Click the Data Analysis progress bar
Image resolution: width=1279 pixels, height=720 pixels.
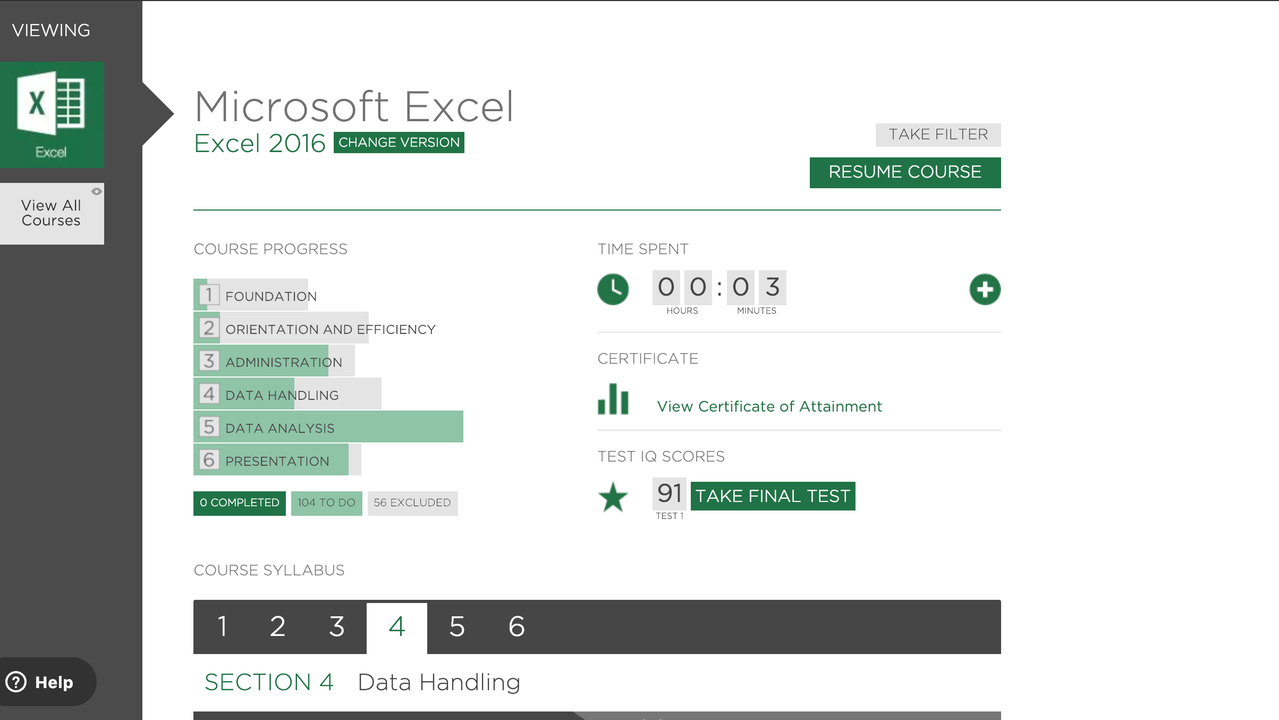[328, 427]
